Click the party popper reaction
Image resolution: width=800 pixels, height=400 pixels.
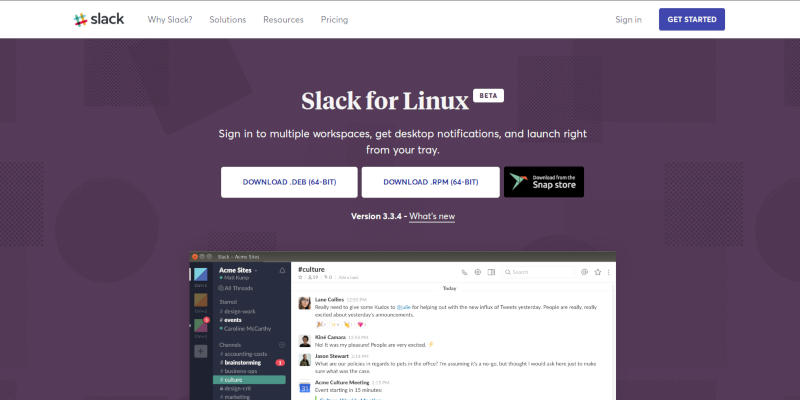[x=321, y=324]
